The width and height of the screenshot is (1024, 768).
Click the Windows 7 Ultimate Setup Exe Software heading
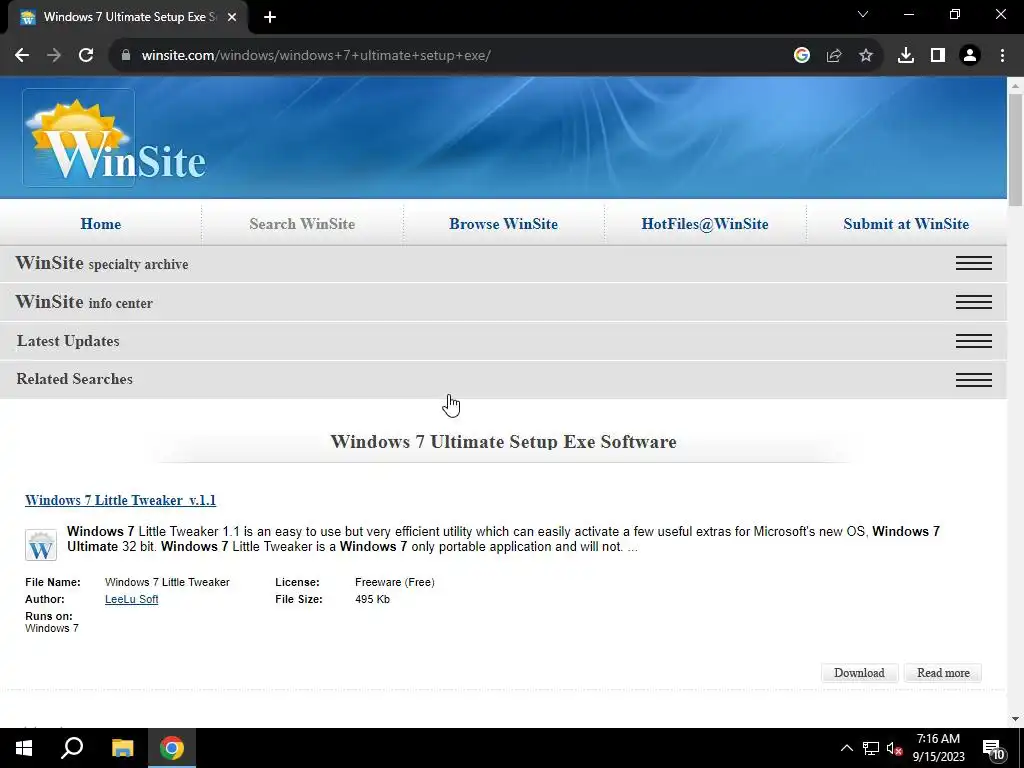[x=504, y=442]
